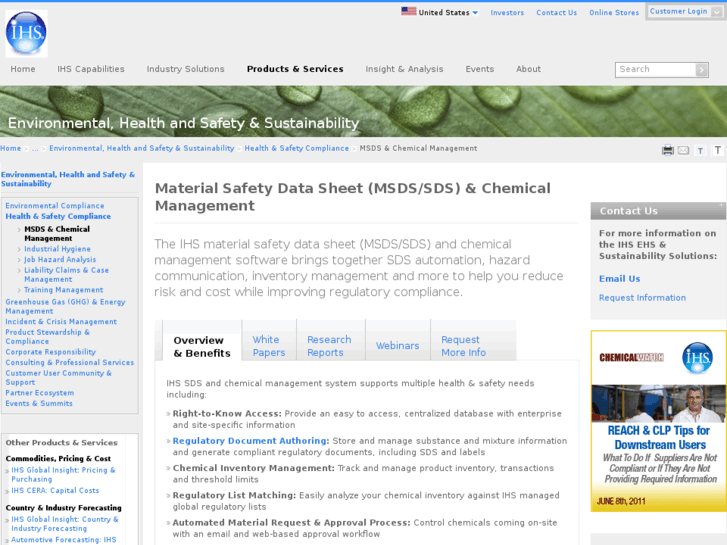
Task: Click the Online Stores link
Action: click(614, 13)
